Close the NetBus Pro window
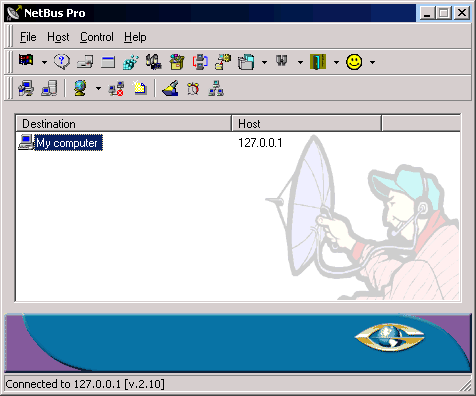The image size is (476, 396). [462, 13]
